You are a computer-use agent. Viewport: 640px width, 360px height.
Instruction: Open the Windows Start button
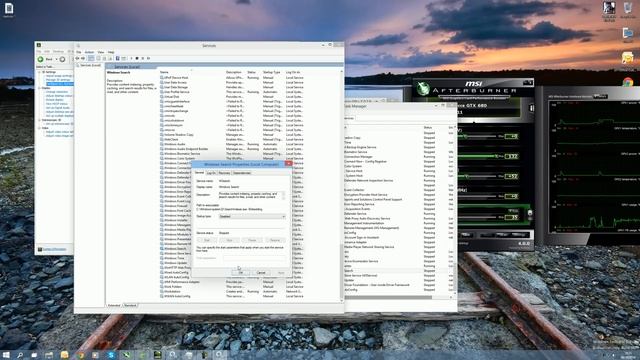6,355
